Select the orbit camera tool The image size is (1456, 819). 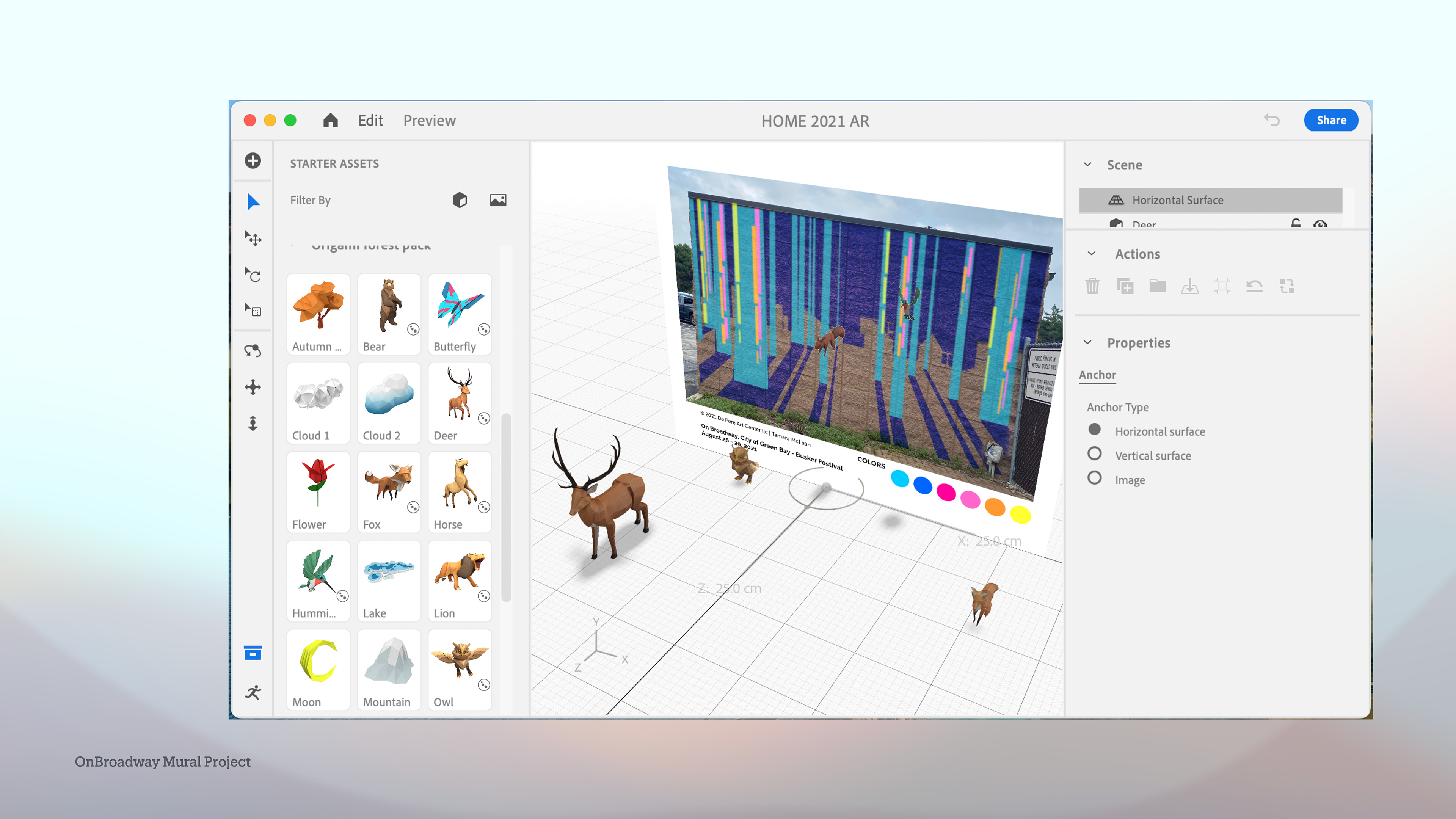(253, 350)
